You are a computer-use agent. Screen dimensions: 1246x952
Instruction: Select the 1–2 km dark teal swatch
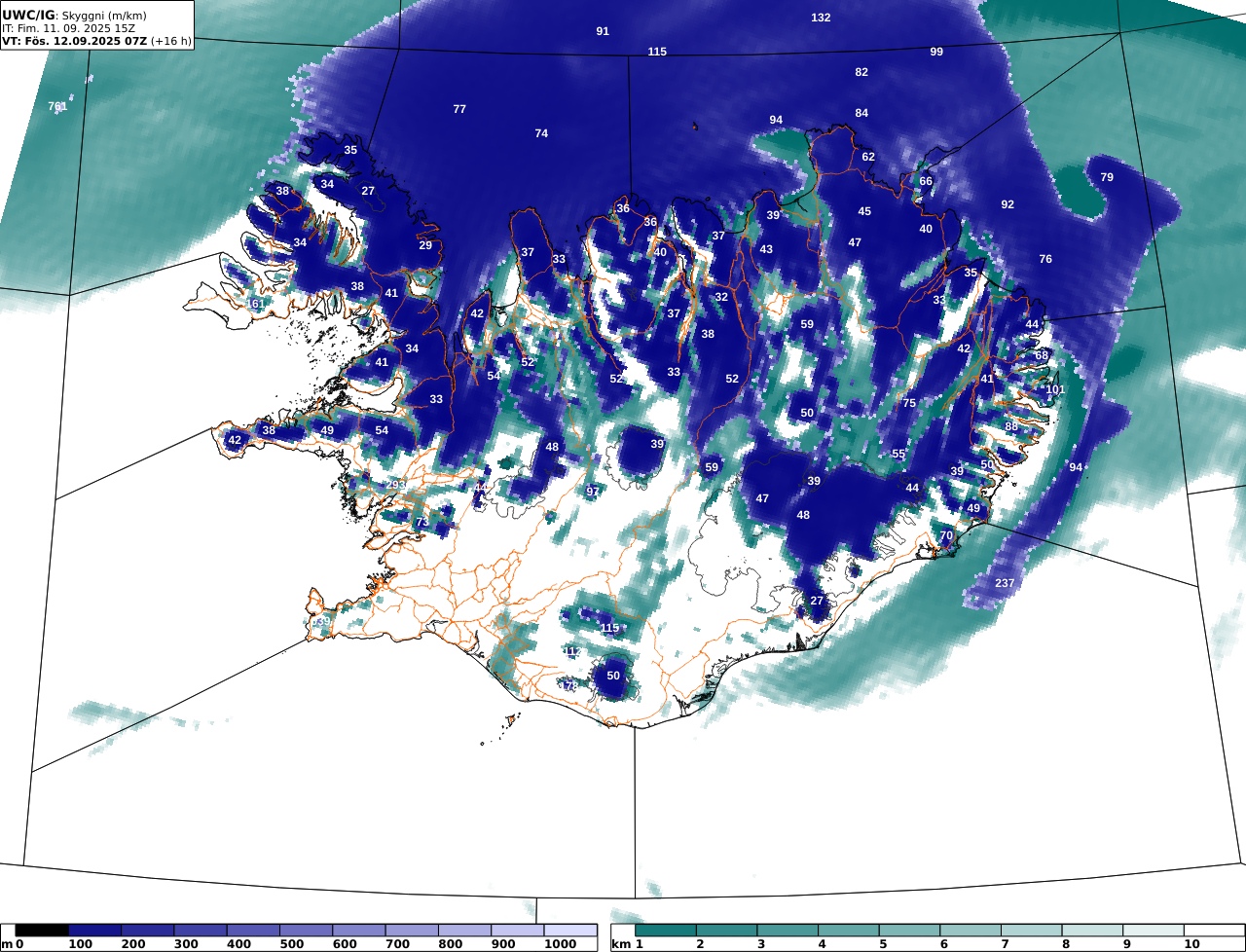coord(666,931)
